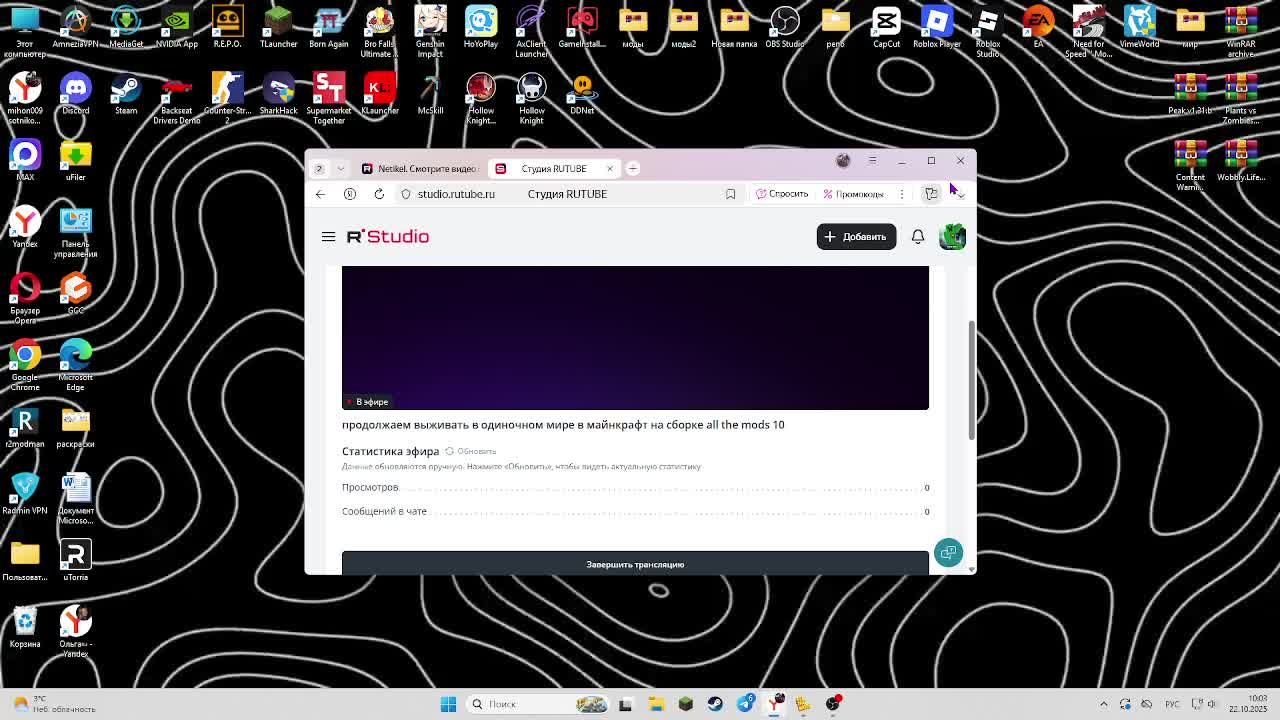Select the Панель управления desktop icon
Screen dimensions: 1280x720
coord(75,233)
